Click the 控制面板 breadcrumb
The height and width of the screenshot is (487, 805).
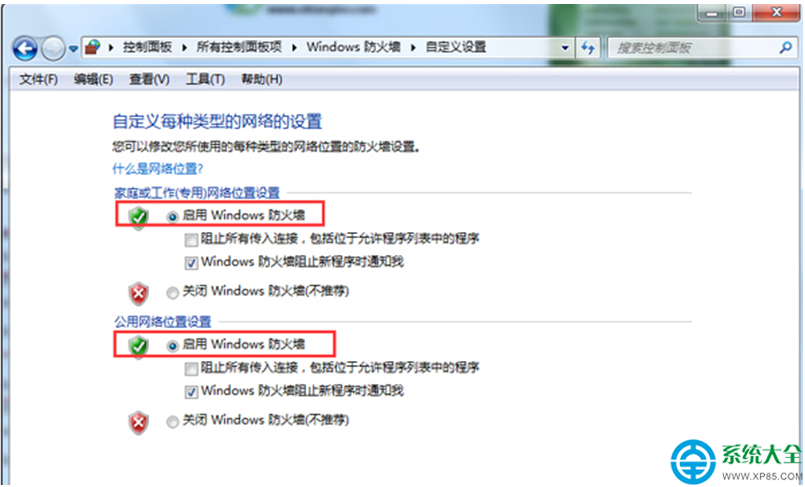click(147, 48)
